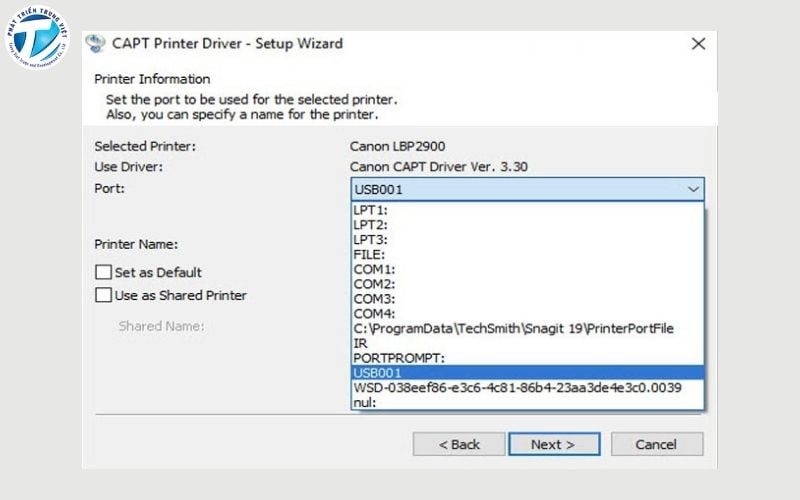
Task: Click the Phat Trien Trung Viet logo
Action: pyautogui.click(x=38, y=38)
